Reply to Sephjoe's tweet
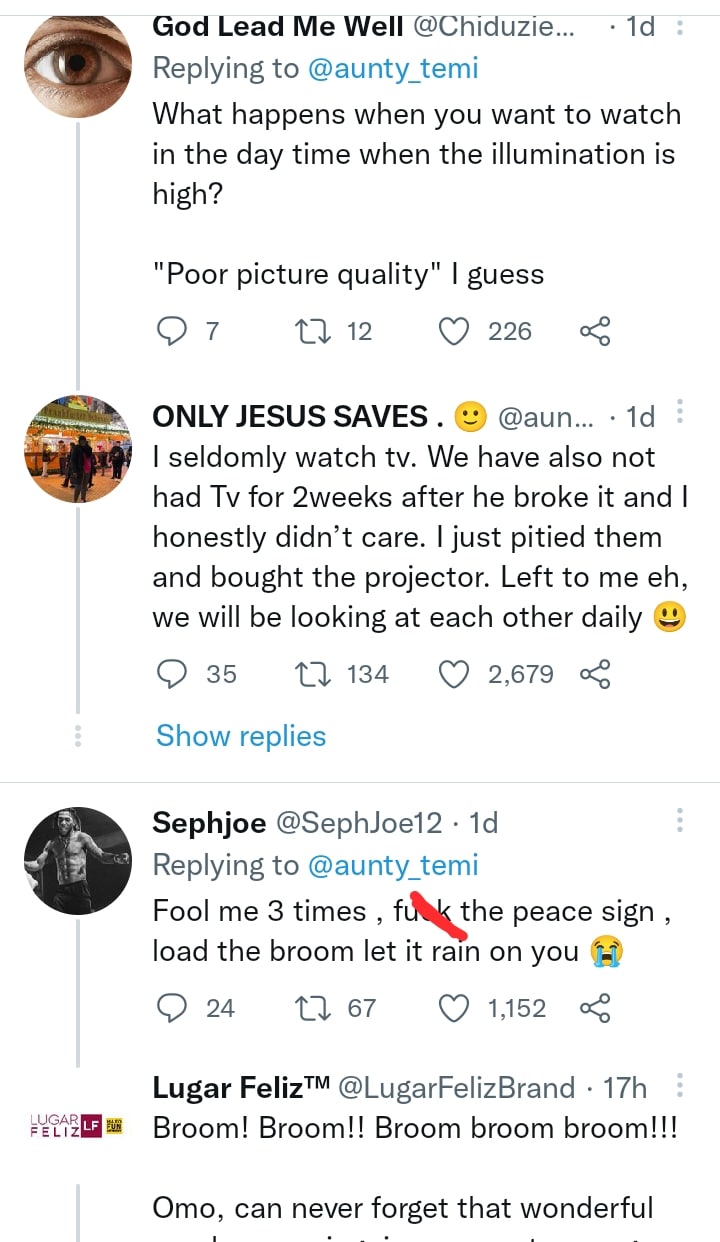Image resolution: width=720 pixels, height=1242 pixels. pos(174,1008)
